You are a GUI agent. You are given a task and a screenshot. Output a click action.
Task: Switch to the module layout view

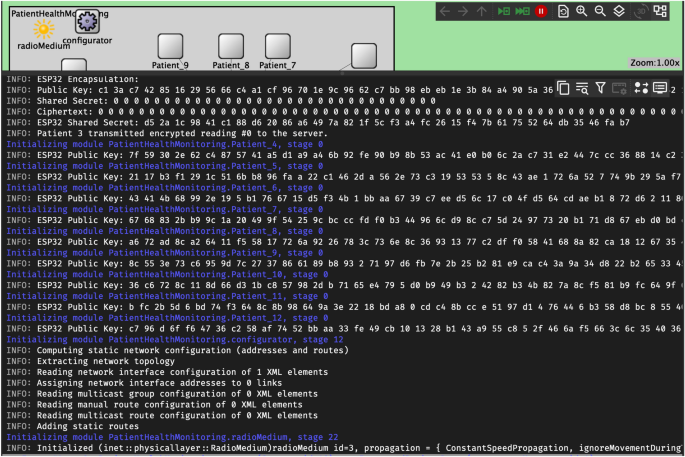pyautogui.click(x=660, y=11)
